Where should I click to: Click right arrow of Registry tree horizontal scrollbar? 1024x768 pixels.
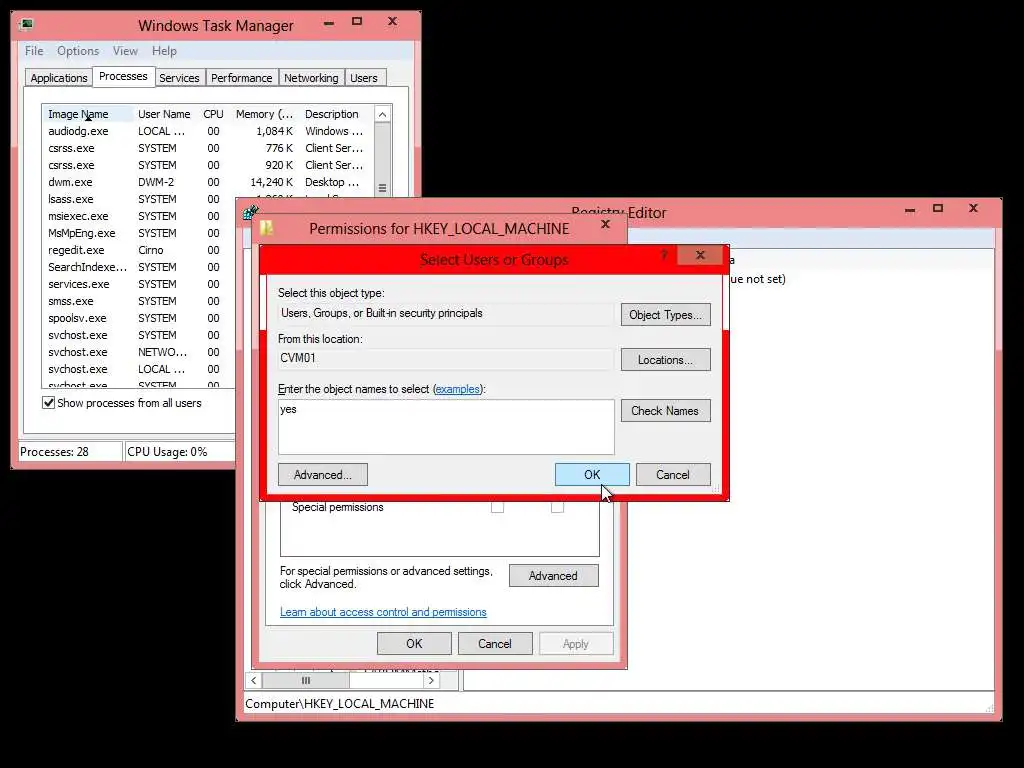click(431, 680)
